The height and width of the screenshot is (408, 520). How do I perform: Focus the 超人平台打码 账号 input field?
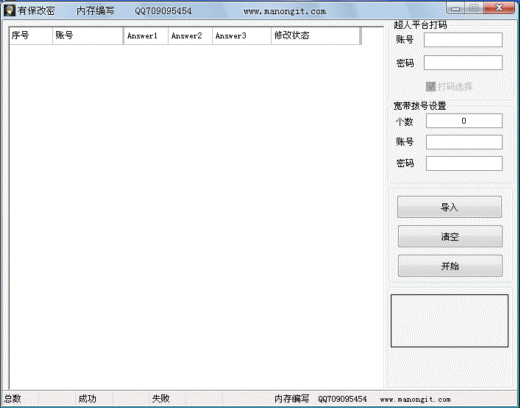click(463, 40)
